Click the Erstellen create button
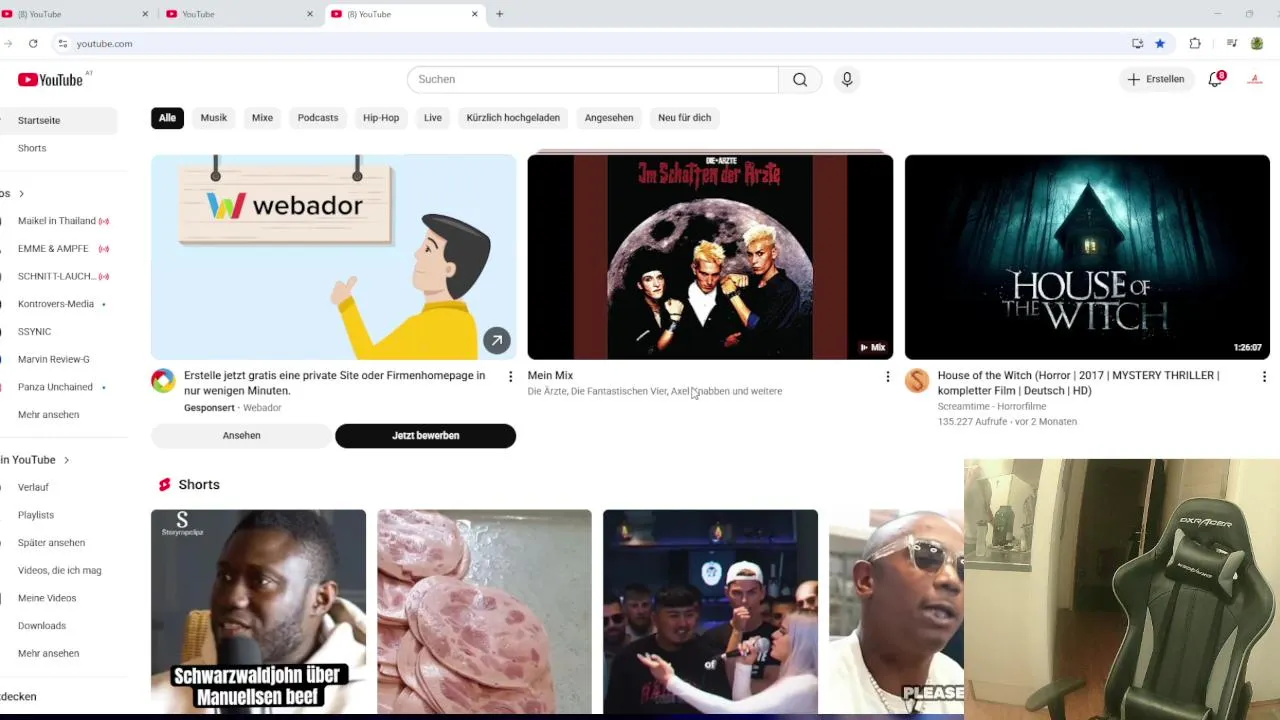 pyautogui.click(x=1156, y=79)
